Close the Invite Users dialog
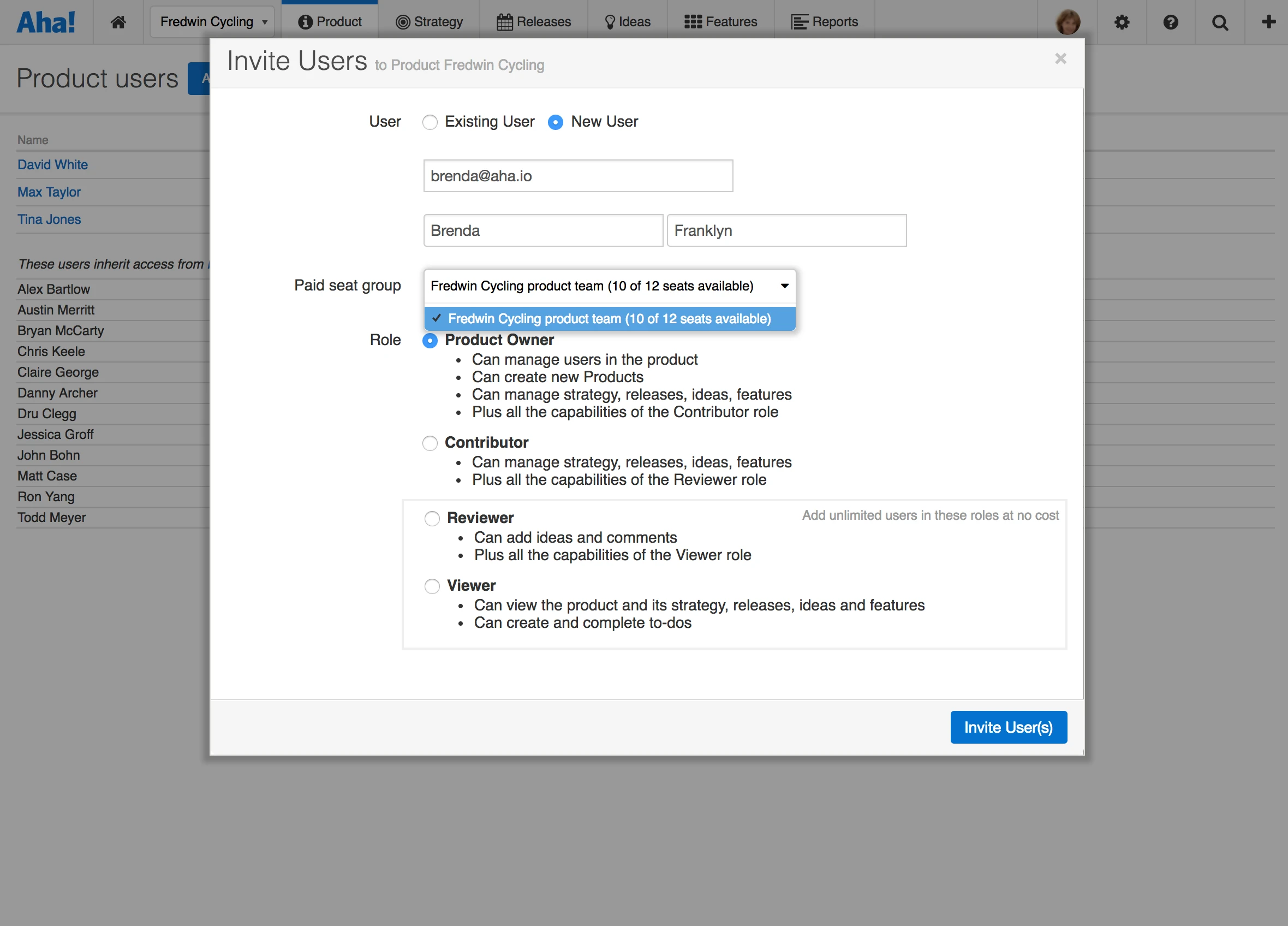This screenshot has width=1288, height=926. [1060, 58]
